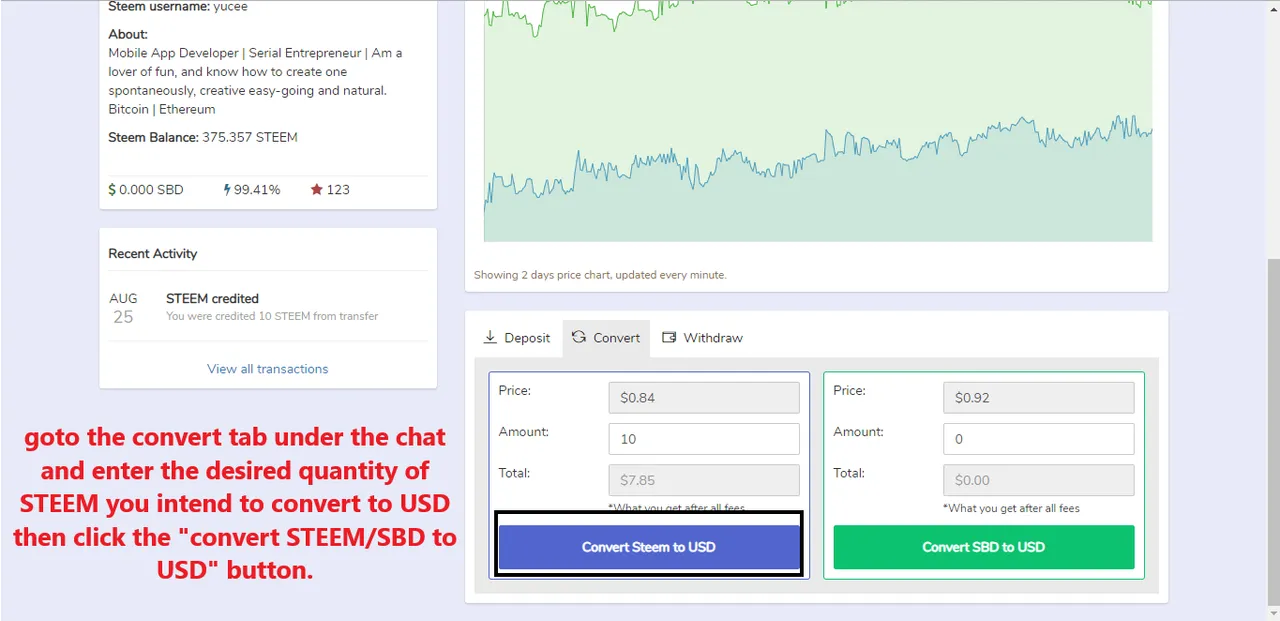The width and height of the screenshot is (1280, 621).
Task: Click the page's vertical scrollbar thumb
Action: pos(1272,432)
